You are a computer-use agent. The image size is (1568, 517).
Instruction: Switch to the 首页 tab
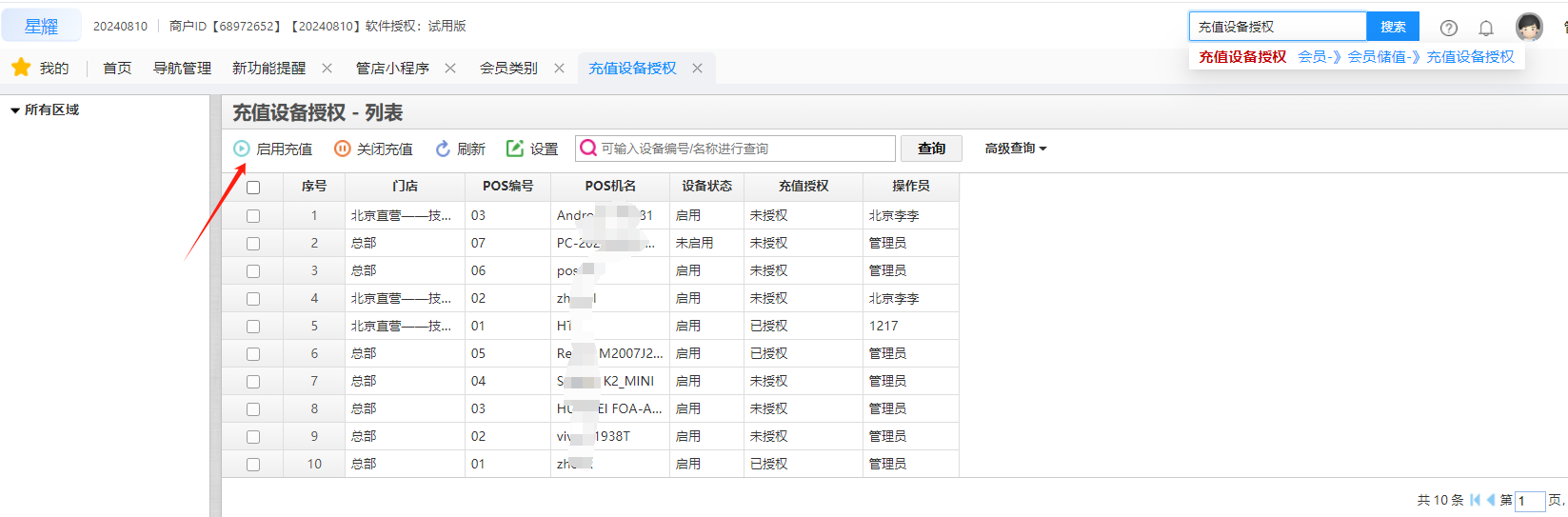click(117, 68)
